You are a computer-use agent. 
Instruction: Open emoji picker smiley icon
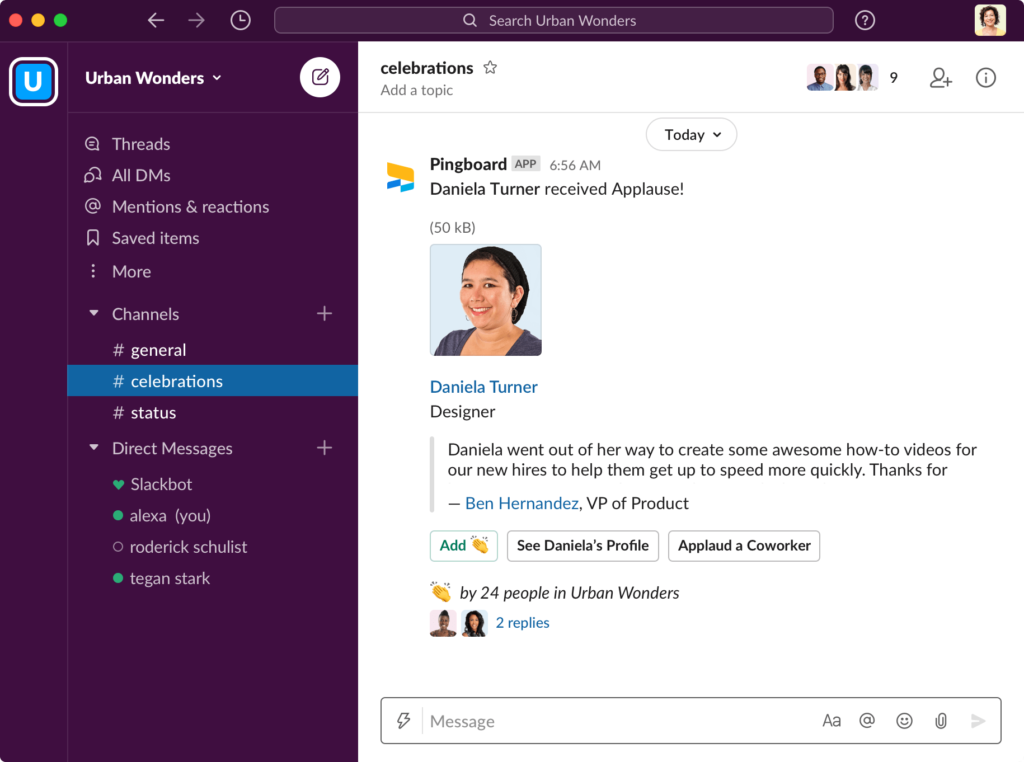click(904, 720)
